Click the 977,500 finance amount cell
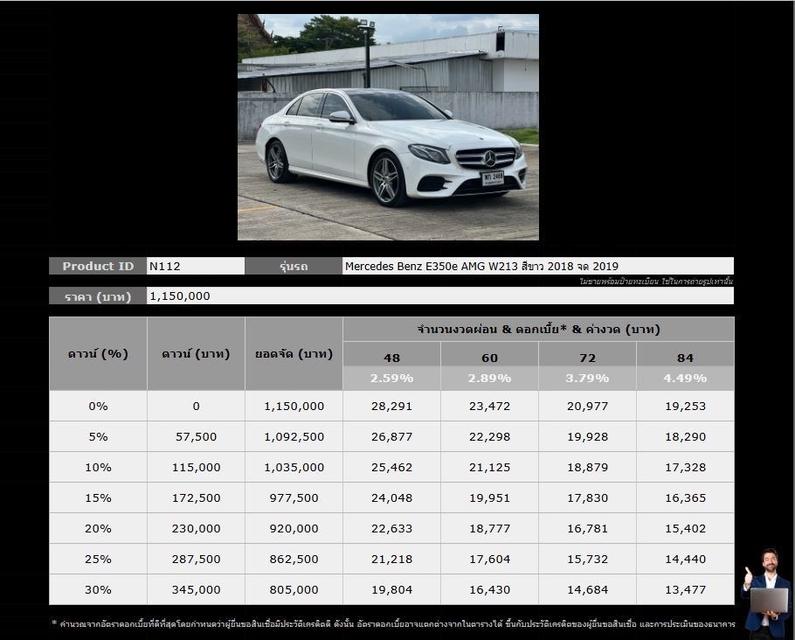The width and height of the screenshot is (795, 640). (x=293, y=498)
